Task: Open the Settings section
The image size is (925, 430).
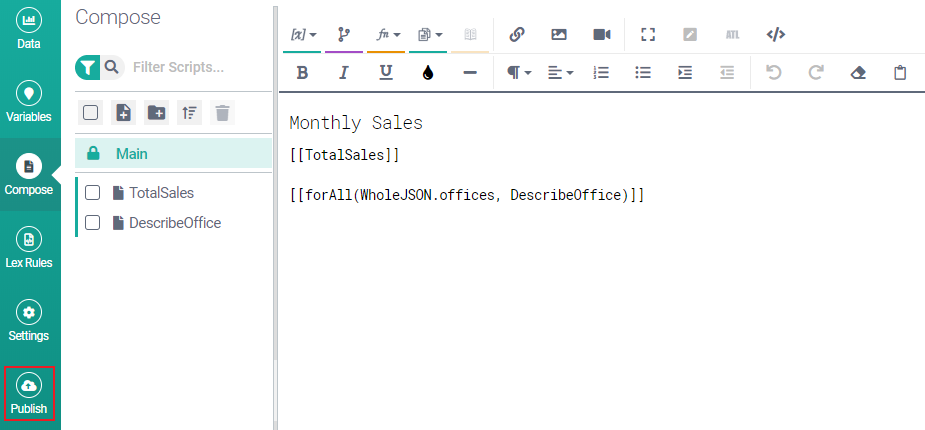Action: pyautogui.click(x=29, y=321)
